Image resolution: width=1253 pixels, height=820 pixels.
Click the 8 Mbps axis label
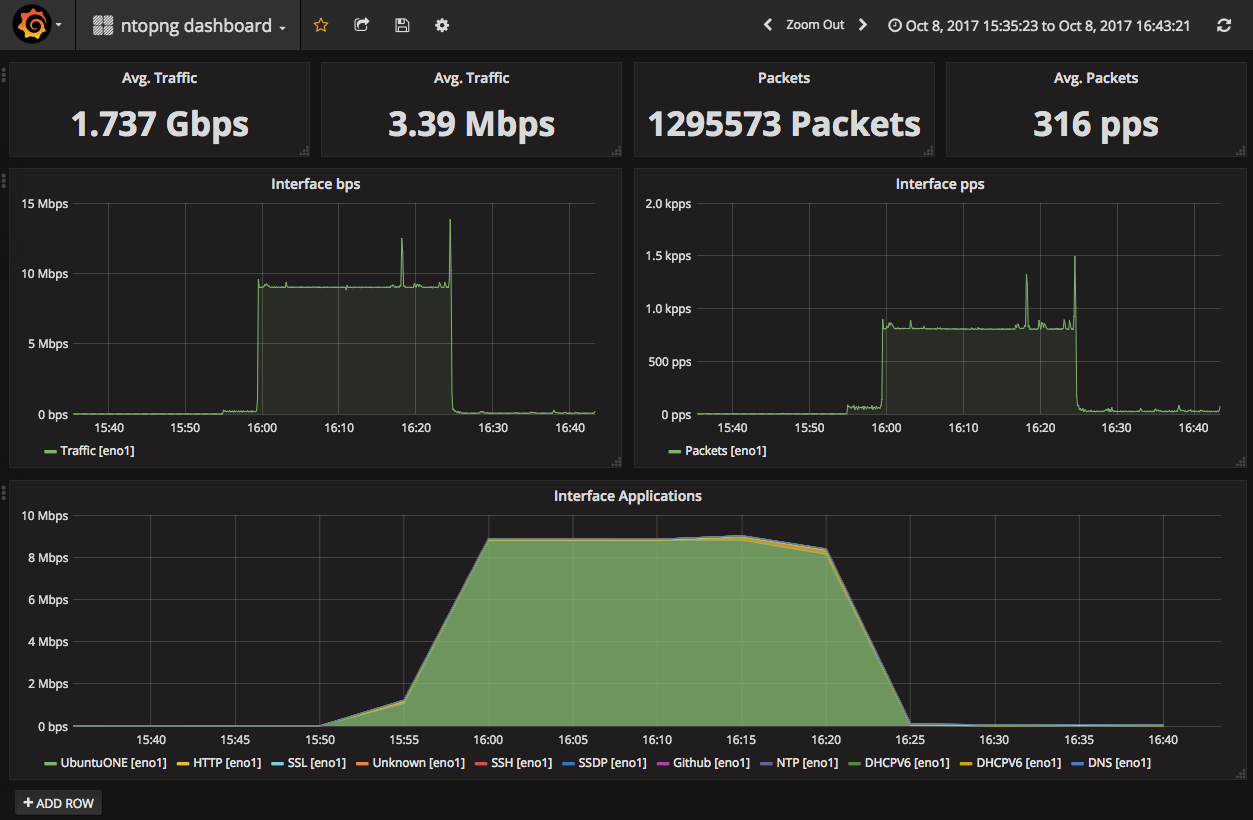[46, 558]
